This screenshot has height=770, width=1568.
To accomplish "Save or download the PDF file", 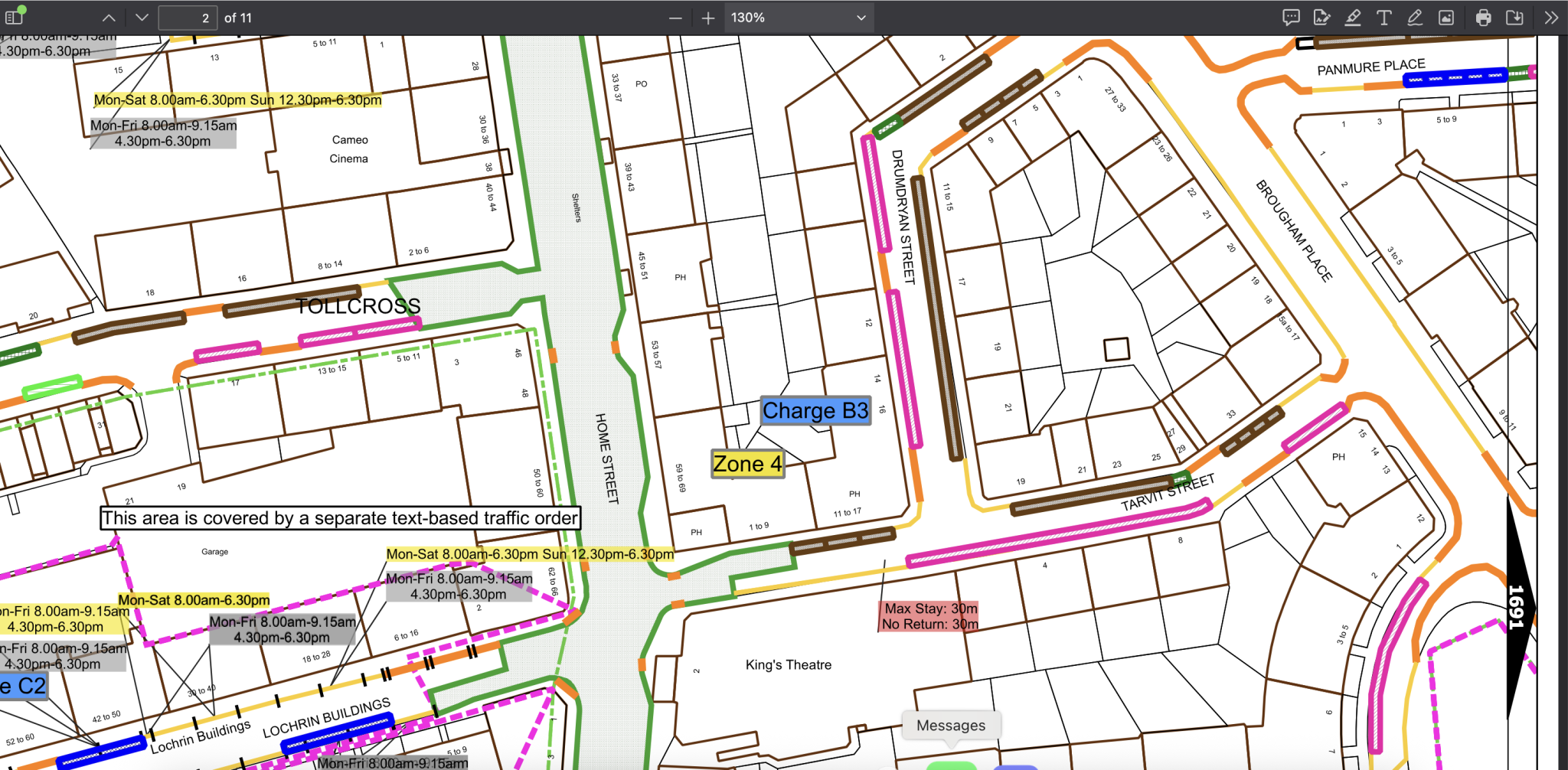I will tap(1514, 18).
